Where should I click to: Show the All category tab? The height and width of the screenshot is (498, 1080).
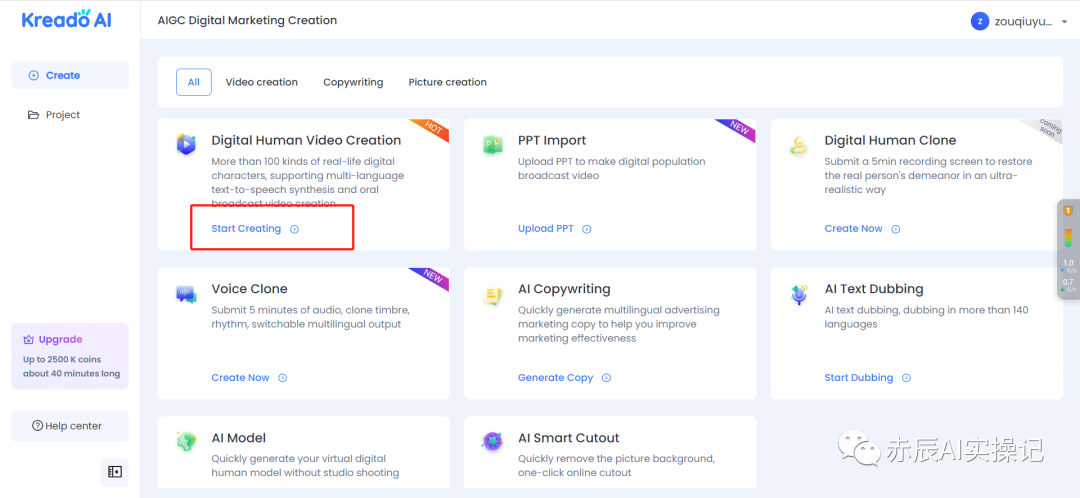[193, 82]
